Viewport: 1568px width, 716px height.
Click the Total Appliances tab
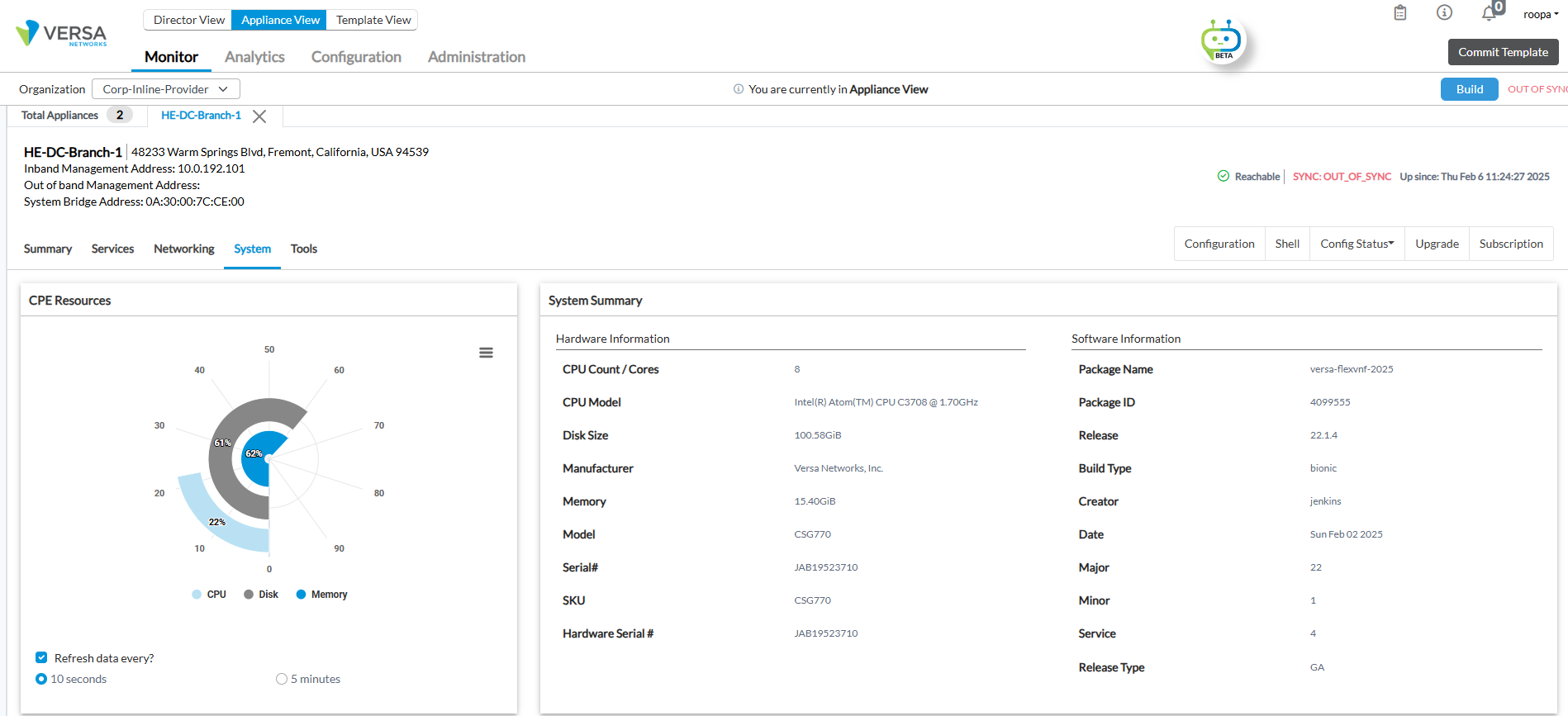pyautogui.click(x=77, y=116)
